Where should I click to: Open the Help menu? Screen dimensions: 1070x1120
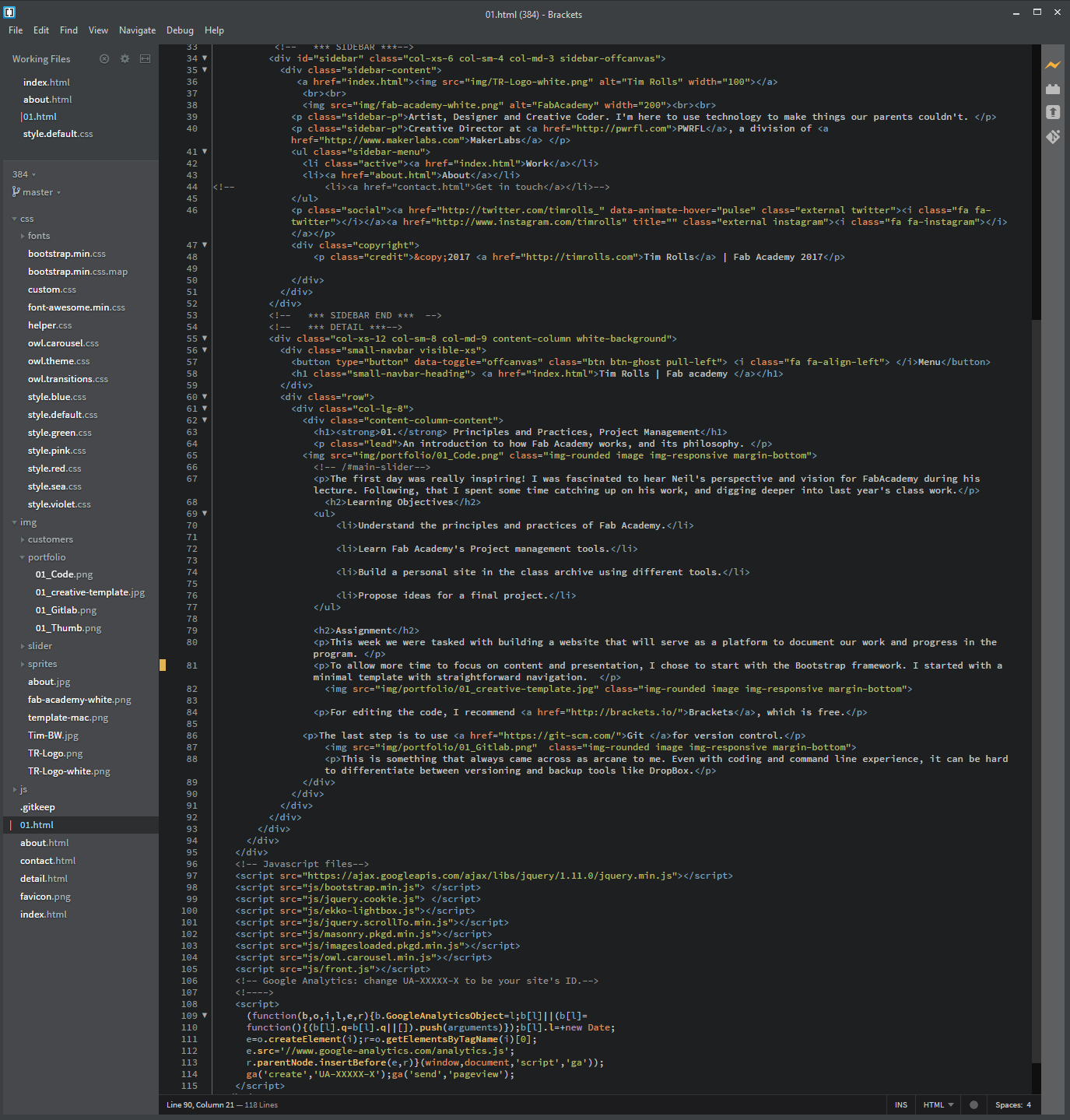(x=214, y=30)
